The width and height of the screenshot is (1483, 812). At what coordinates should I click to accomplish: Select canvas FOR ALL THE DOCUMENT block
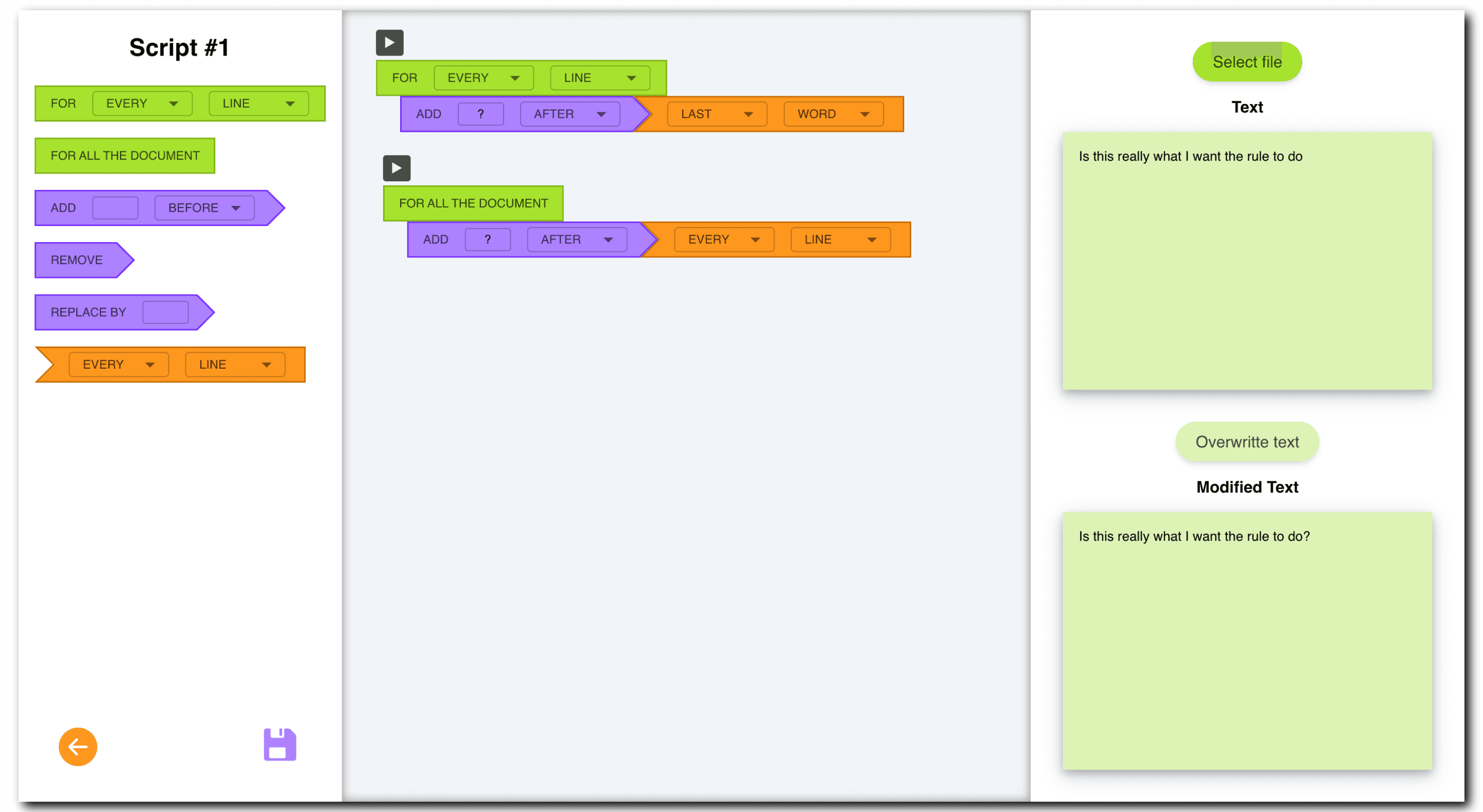click(x=473, y=203)
